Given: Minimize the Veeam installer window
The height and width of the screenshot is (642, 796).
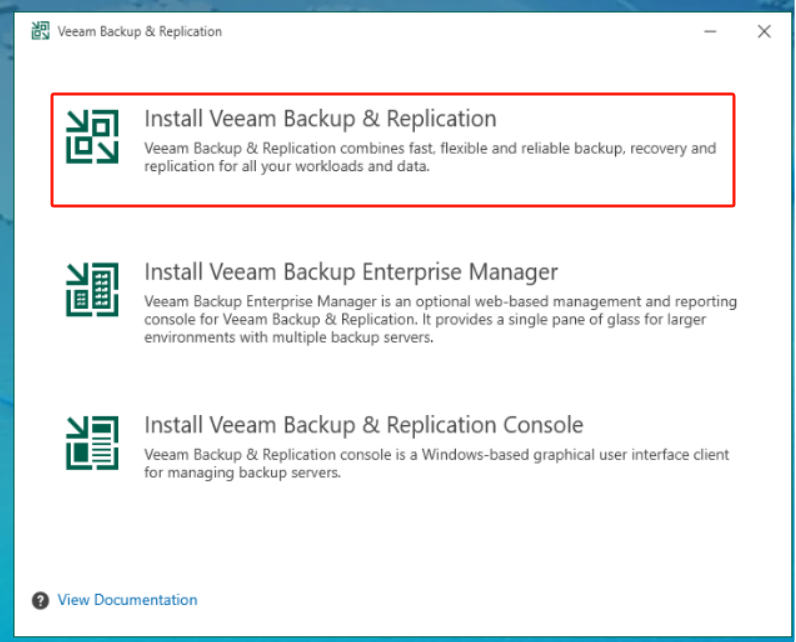Looking at the screenshot, I should 710,31.
